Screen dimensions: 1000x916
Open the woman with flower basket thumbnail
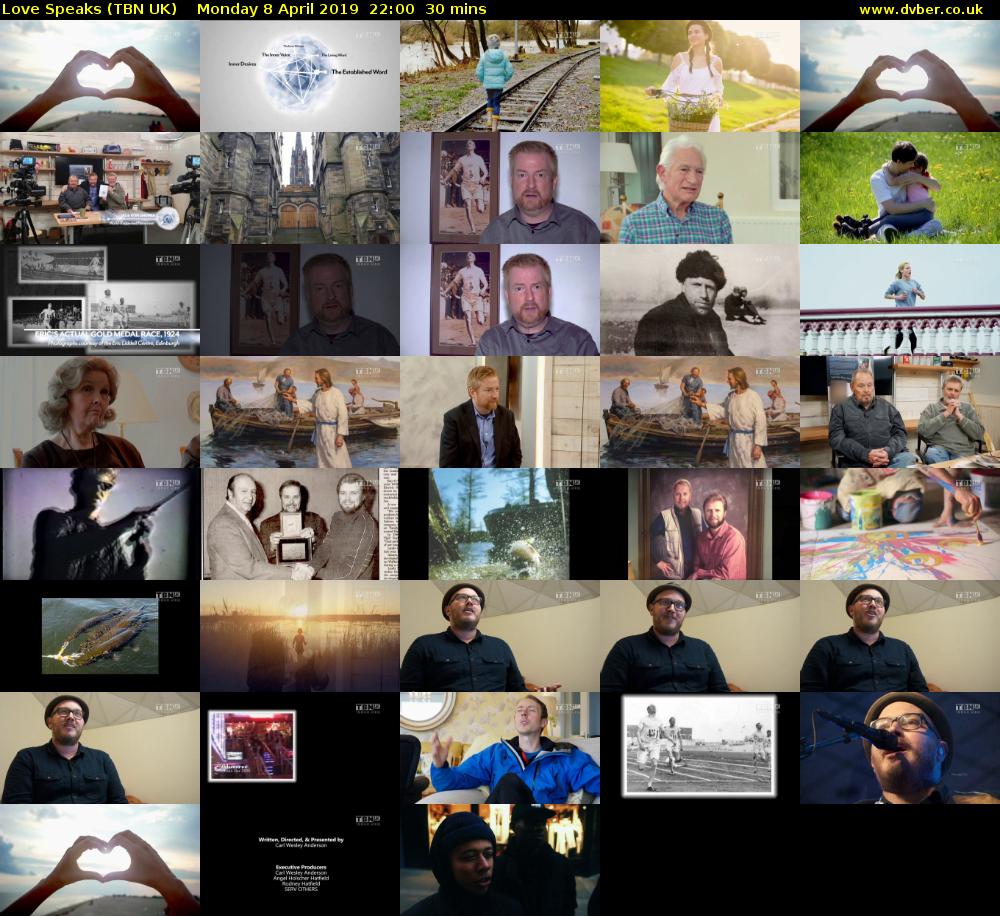699,76
